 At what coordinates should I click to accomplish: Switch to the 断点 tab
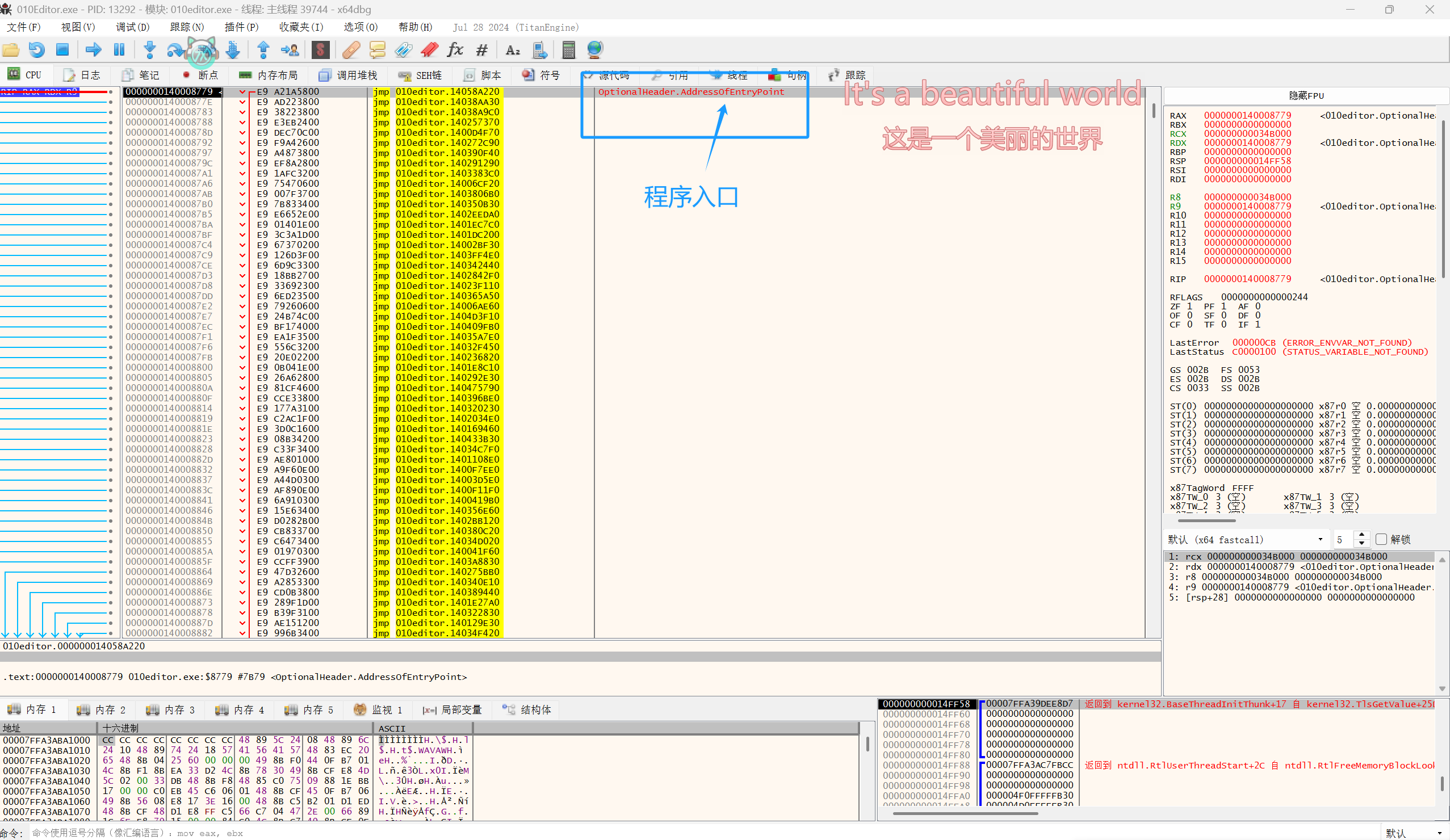pyautogui.click(x=200, y=75)
